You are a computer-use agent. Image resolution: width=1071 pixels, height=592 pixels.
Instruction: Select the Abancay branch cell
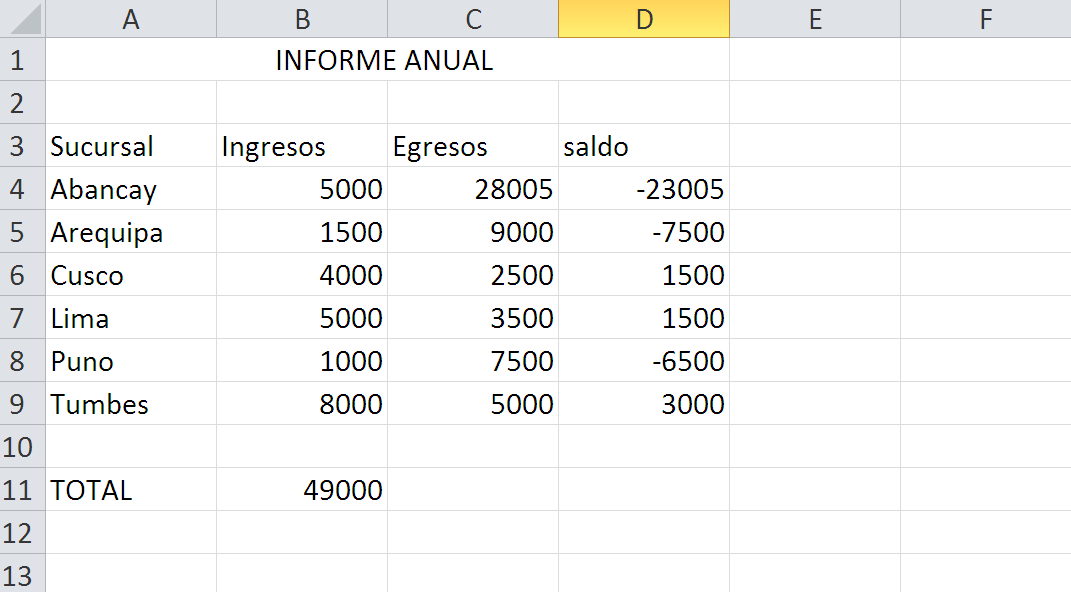(130, 190)
